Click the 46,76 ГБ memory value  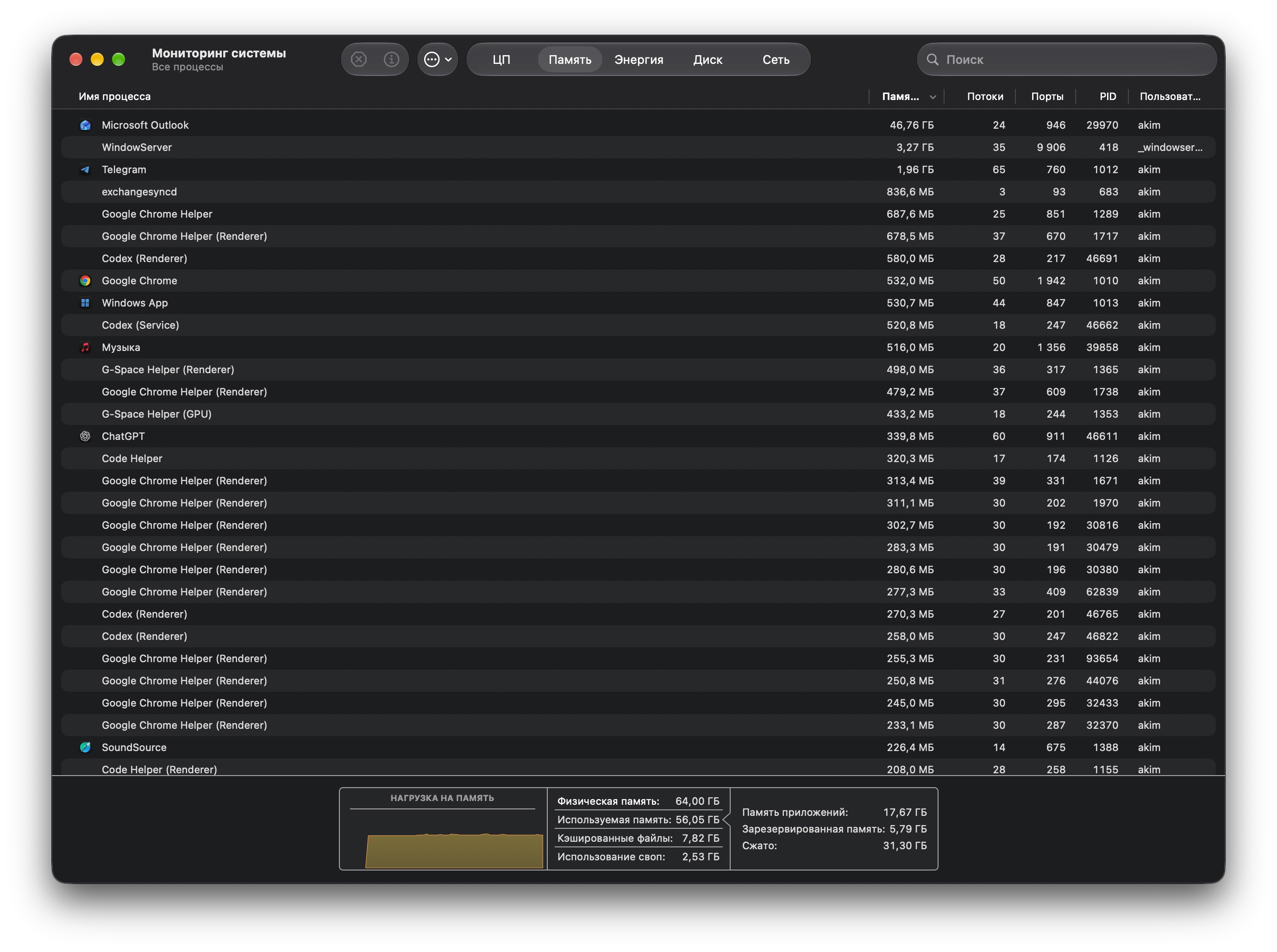911,125
